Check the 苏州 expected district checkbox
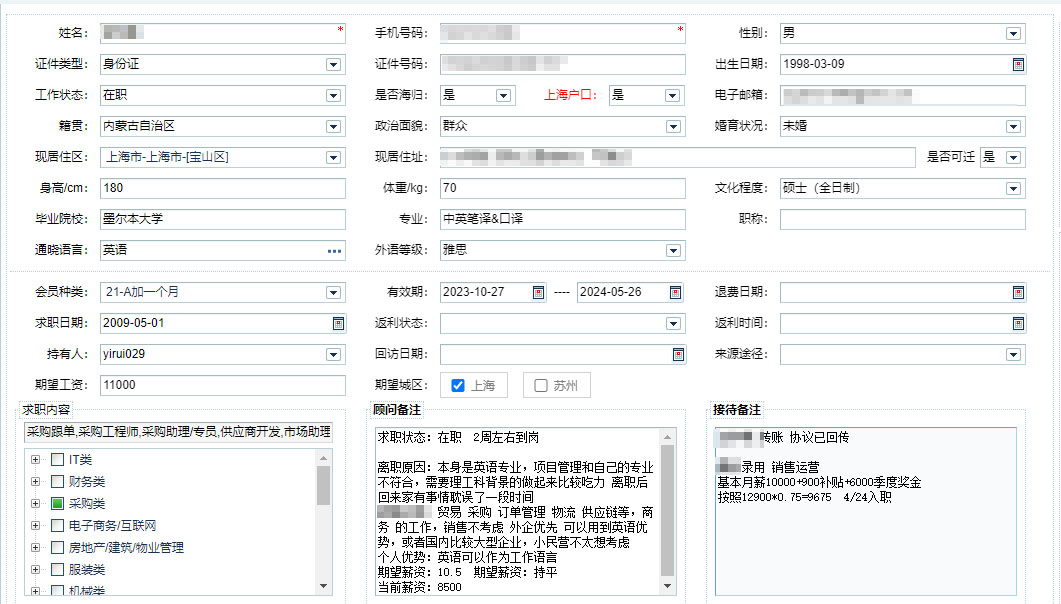 (541, 386)
